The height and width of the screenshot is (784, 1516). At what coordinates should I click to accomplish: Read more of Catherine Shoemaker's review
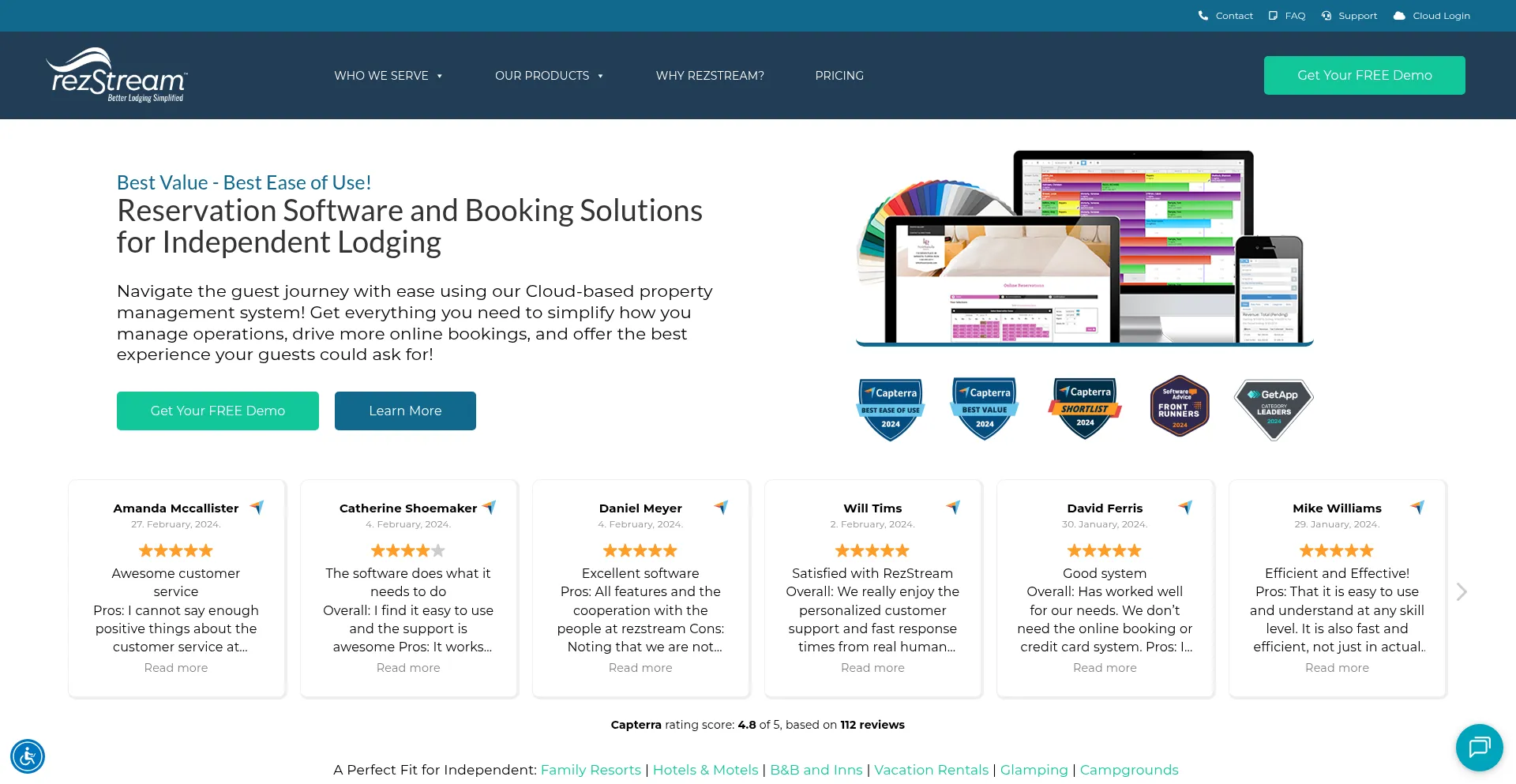[x=408, y=668]
